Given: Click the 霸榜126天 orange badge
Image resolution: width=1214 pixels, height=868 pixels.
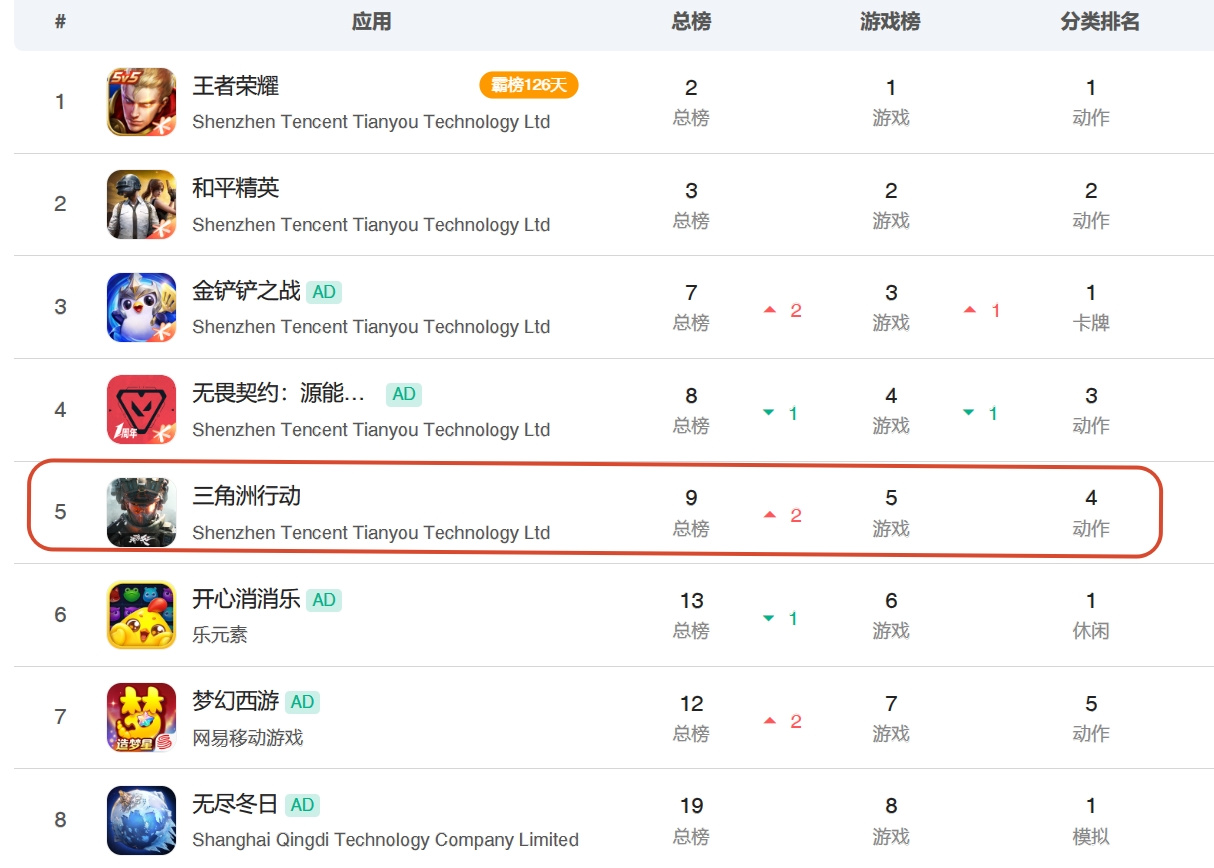Looking at the screenshot, I should (529, 85).
